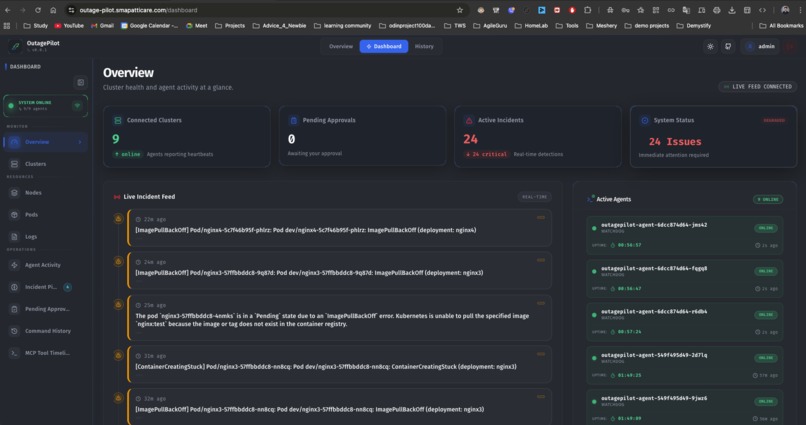Open the Nodes page in the sidebar

pos(45,193)
